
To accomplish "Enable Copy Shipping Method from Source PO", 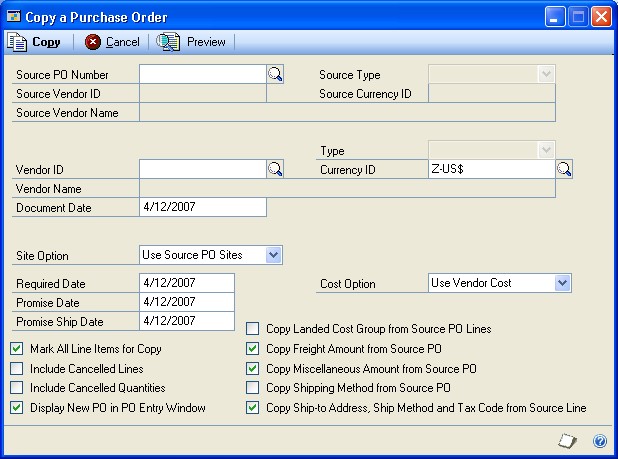I will coord(253,388).
